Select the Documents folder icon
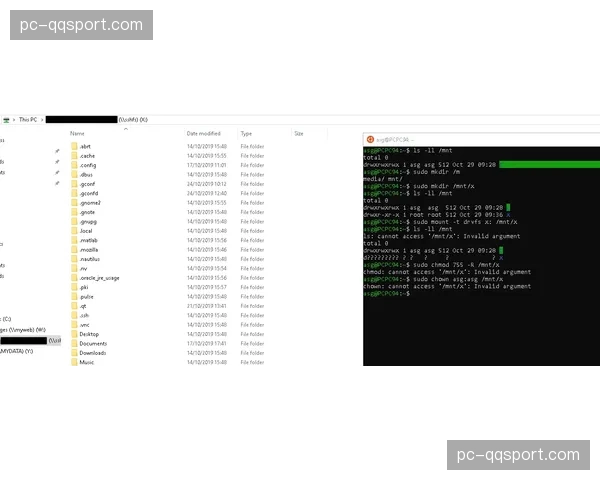The height and width of the screenshot is (480, 600). [74, 343]
